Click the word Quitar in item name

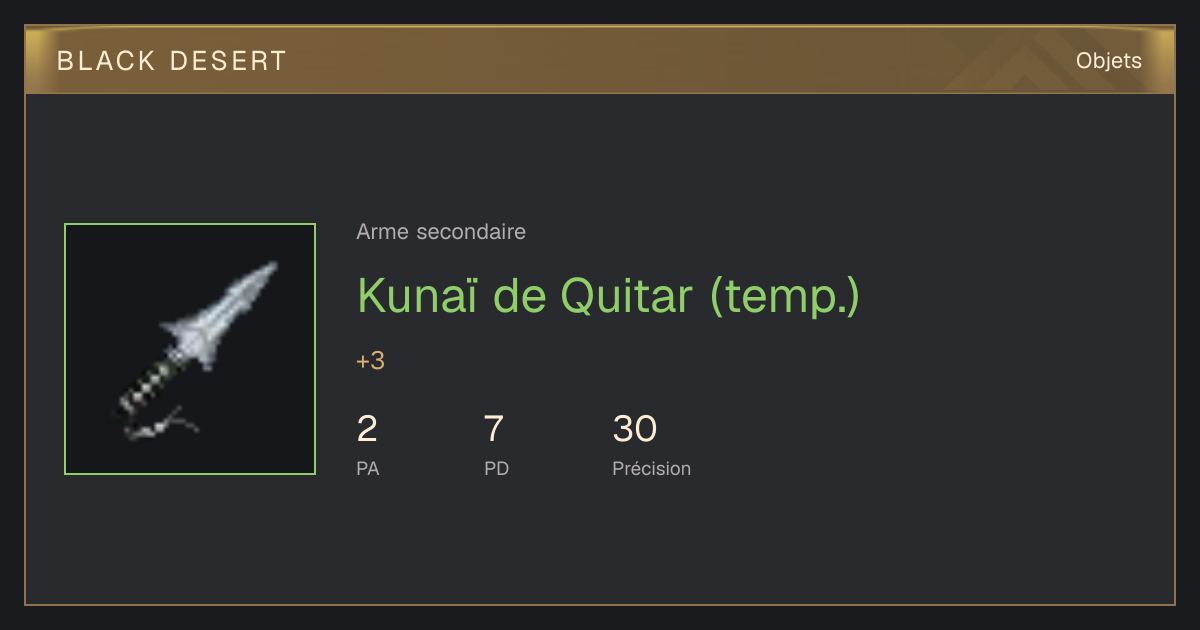[626, 295]
